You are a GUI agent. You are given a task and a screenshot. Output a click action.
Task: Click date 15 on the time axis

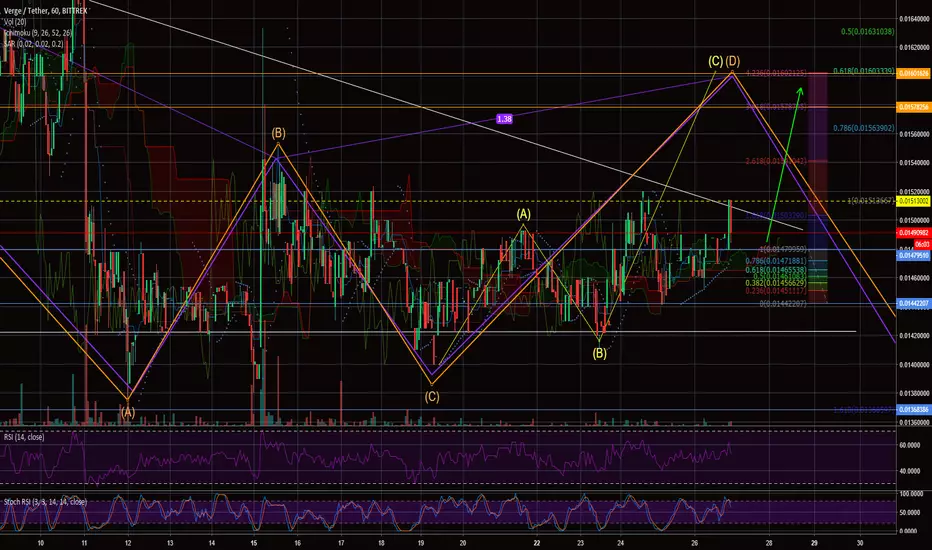[254, 543]
